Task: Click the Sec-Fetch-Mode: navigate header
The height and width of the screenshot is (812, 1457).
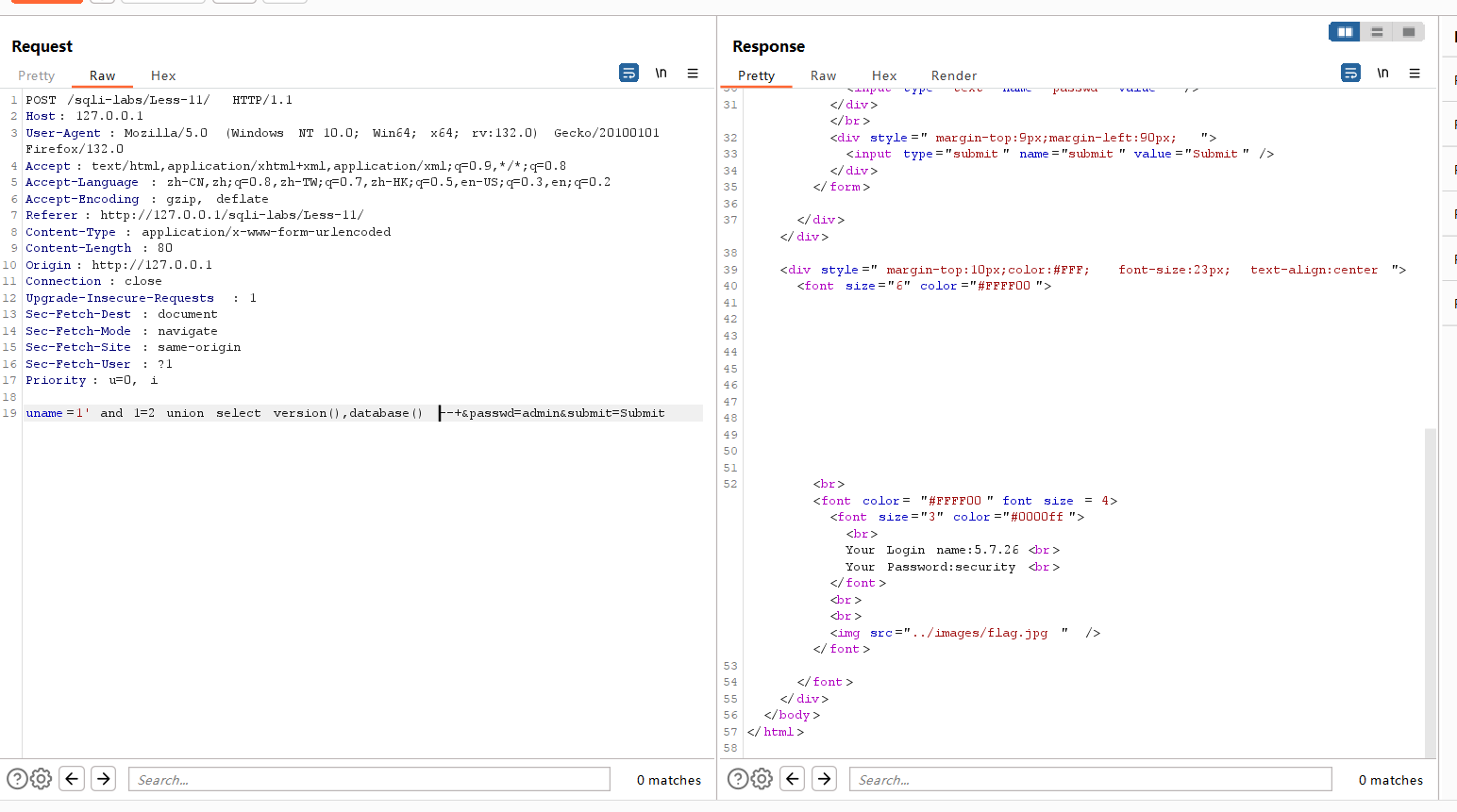Action: 122,331
